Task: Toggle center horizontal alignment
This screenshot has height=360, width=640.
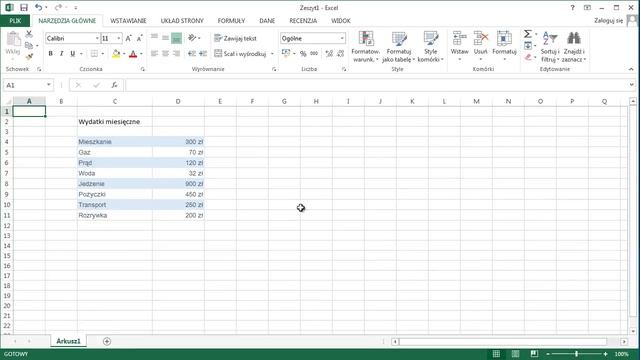Action: click(x=165, y=53)
